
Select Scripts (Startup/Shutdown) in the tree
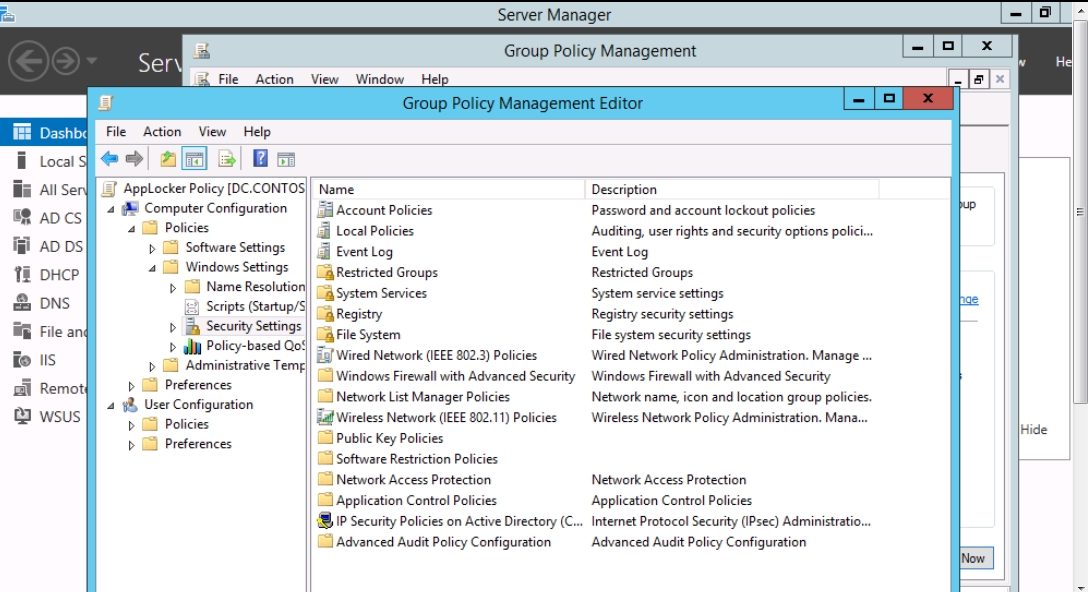click(255, 306)
